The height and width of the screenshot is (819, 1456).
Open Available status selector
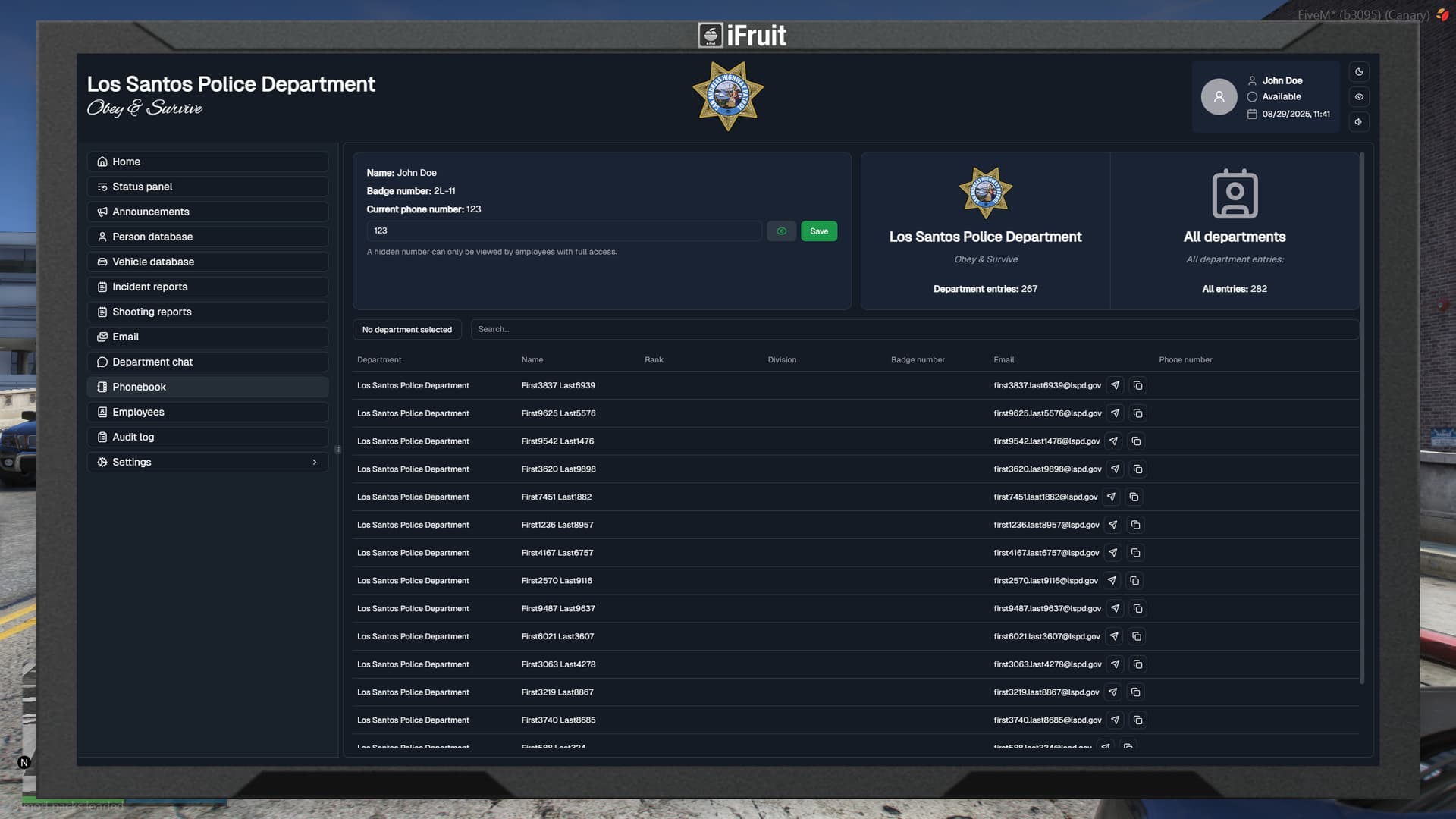click(x=1281, y=97)
